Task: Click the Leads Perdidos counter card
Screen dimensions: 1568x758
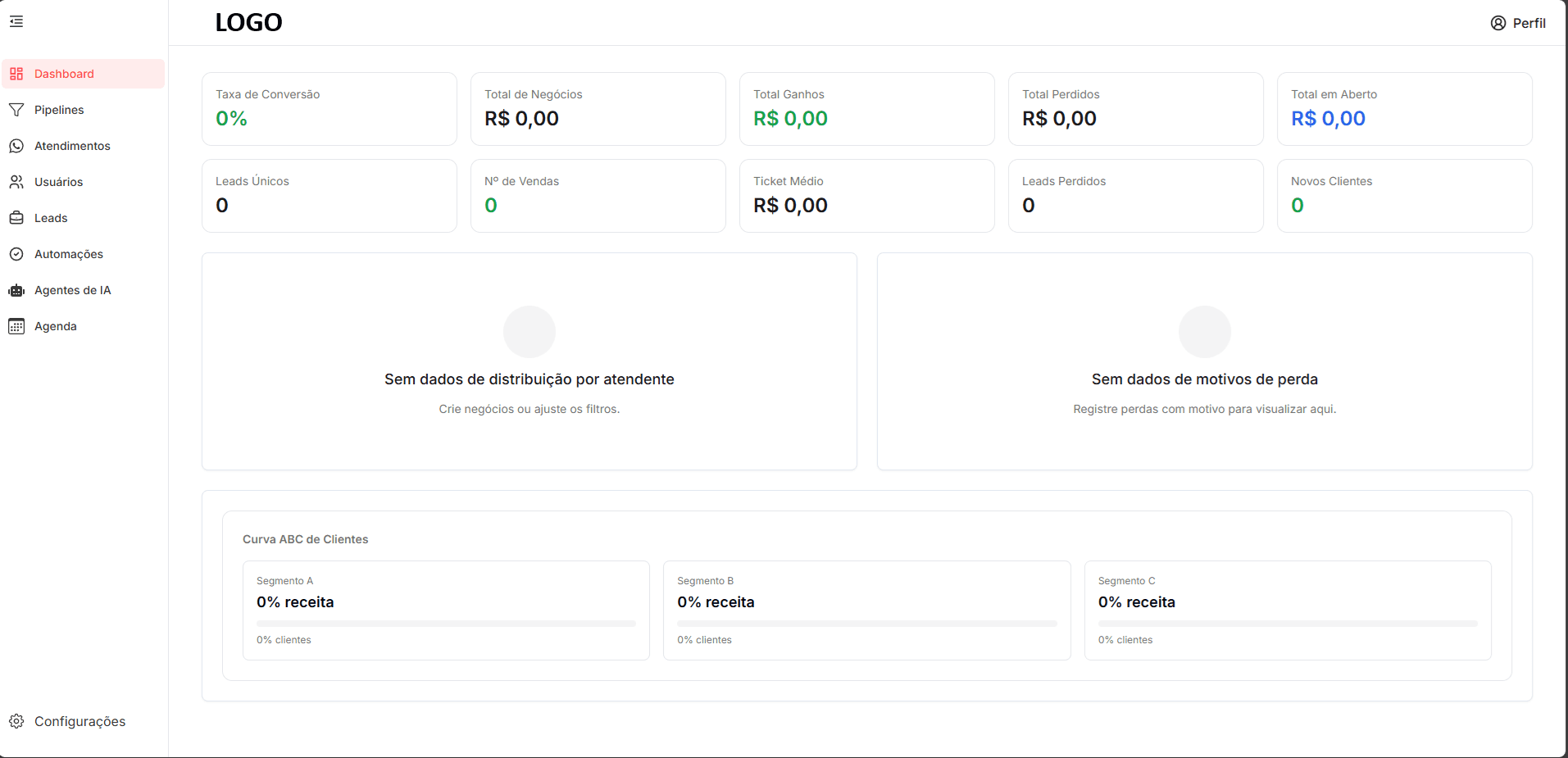Action: (x=1135, y=195)
